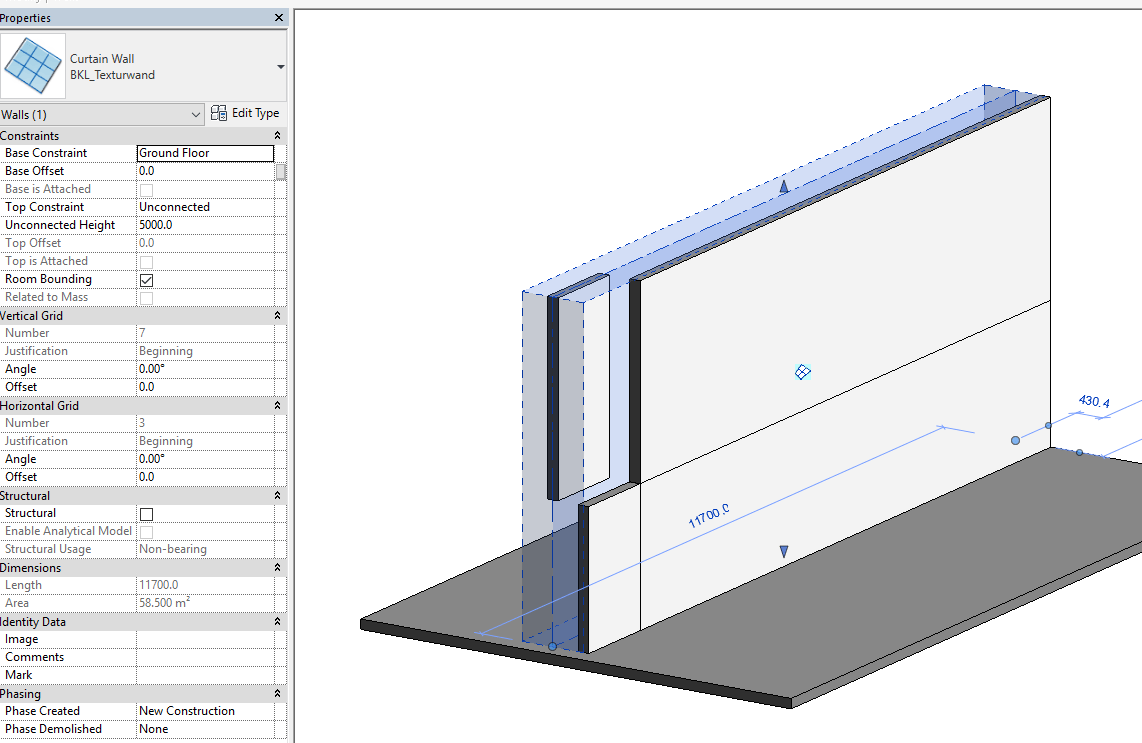
Task: Click the Mark property field
Action: 205,675
